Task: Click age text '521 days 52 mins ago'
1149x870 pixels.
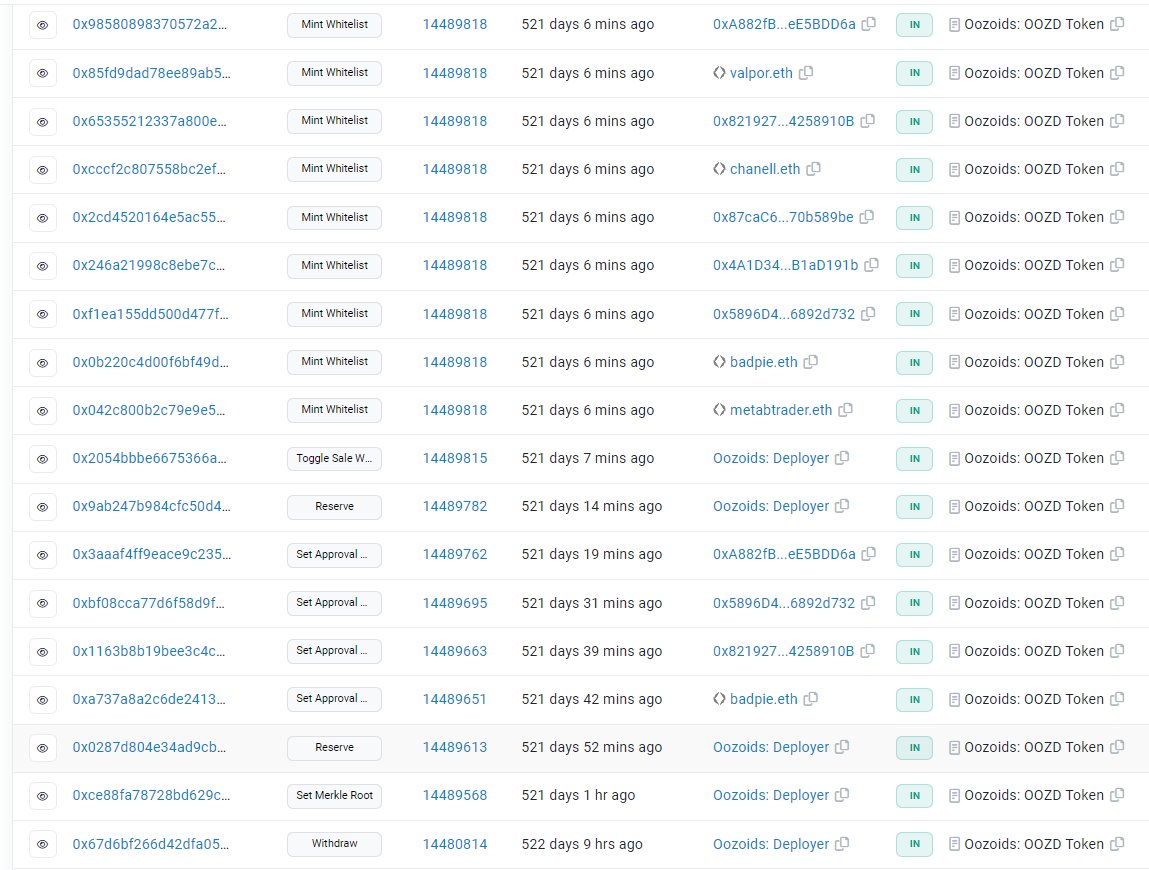Action: (x=591, y=748)
